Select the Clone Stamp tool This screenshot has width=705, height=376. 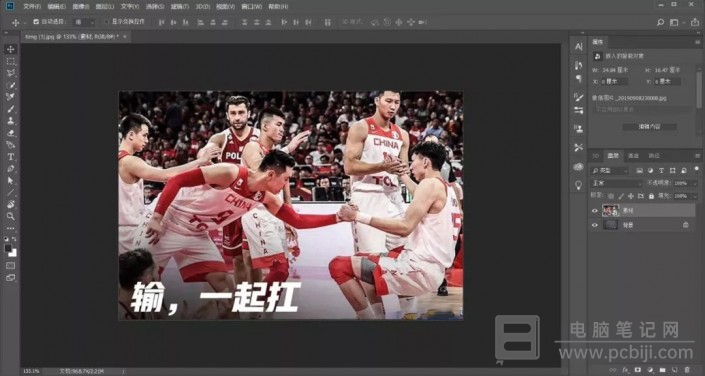pos(11,121)
